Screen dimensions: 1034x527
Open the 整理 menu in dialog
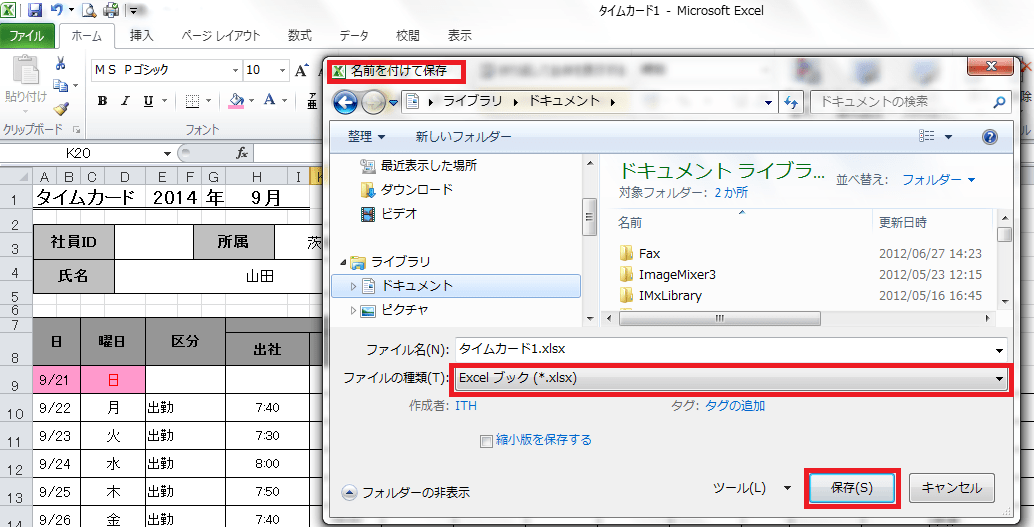pos(366,137)
